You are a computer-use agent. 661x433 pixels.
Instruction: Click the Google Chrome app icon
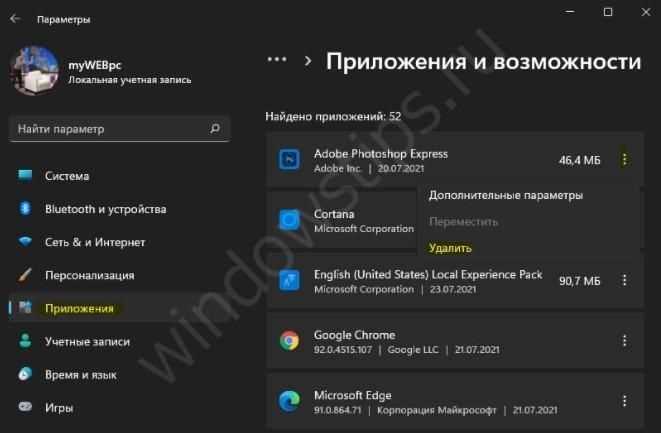coord(290,341)
